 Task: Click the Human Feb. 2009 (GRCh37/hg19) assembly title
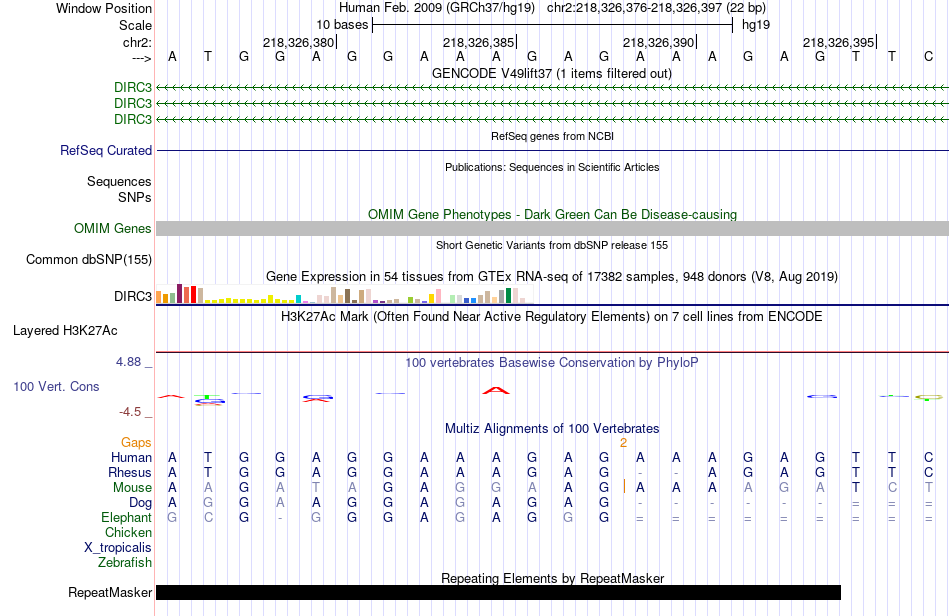pyautogui.click(x=437, y=8)
